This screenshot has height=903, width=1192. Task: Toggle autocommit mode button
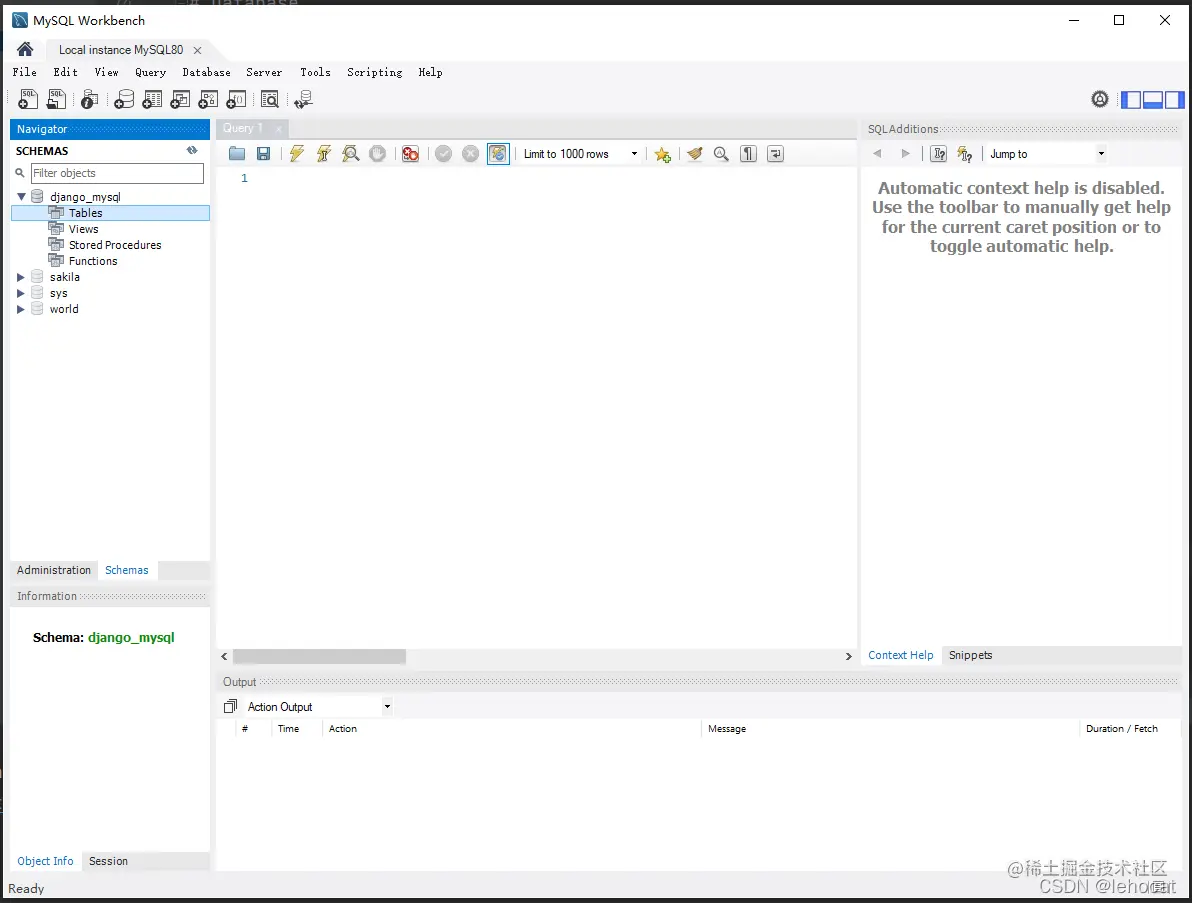pos(498,154)
